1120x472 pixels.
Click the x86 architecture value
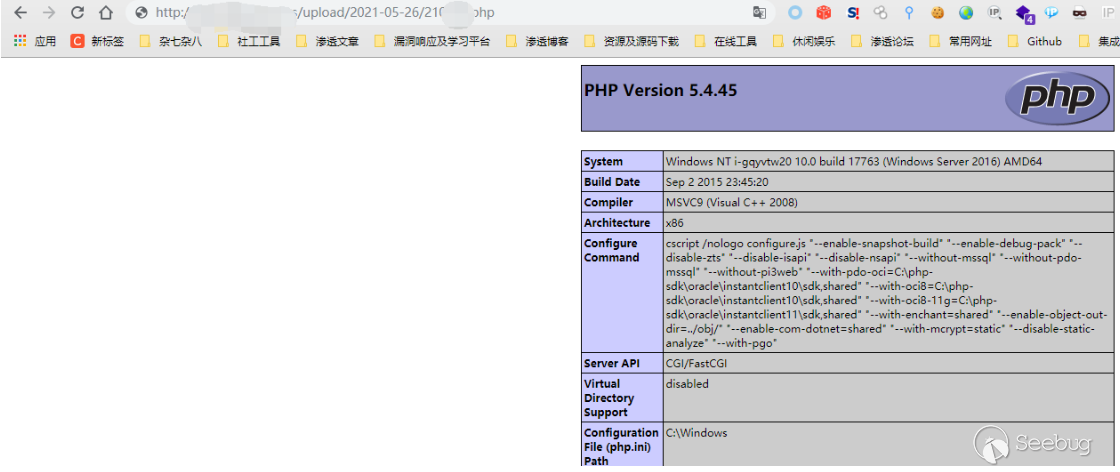pyautogui.click(x=674, y=223)
